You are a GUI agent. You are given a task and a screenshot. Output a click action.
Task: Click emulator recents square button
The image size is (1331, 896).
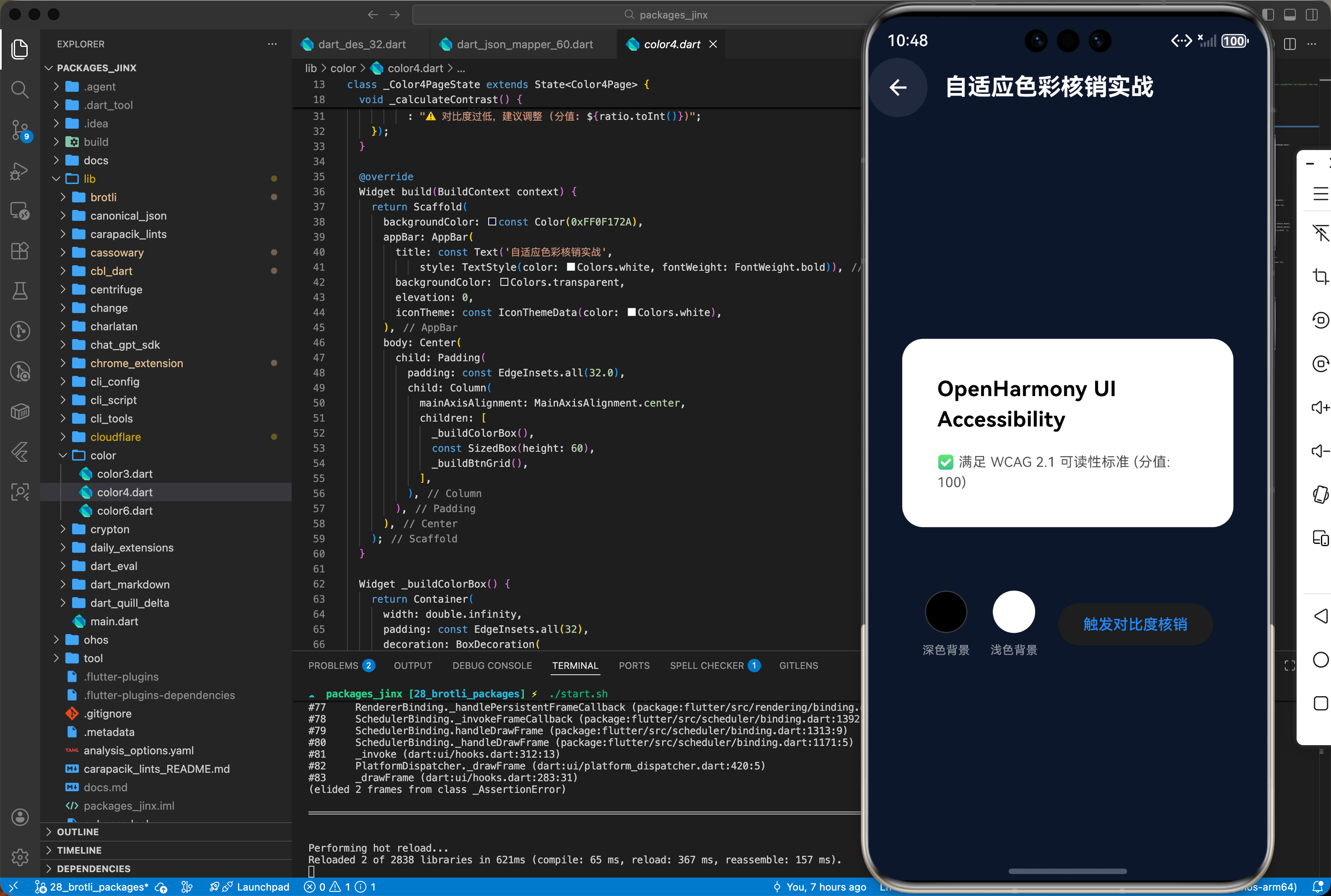point(1320,703)
